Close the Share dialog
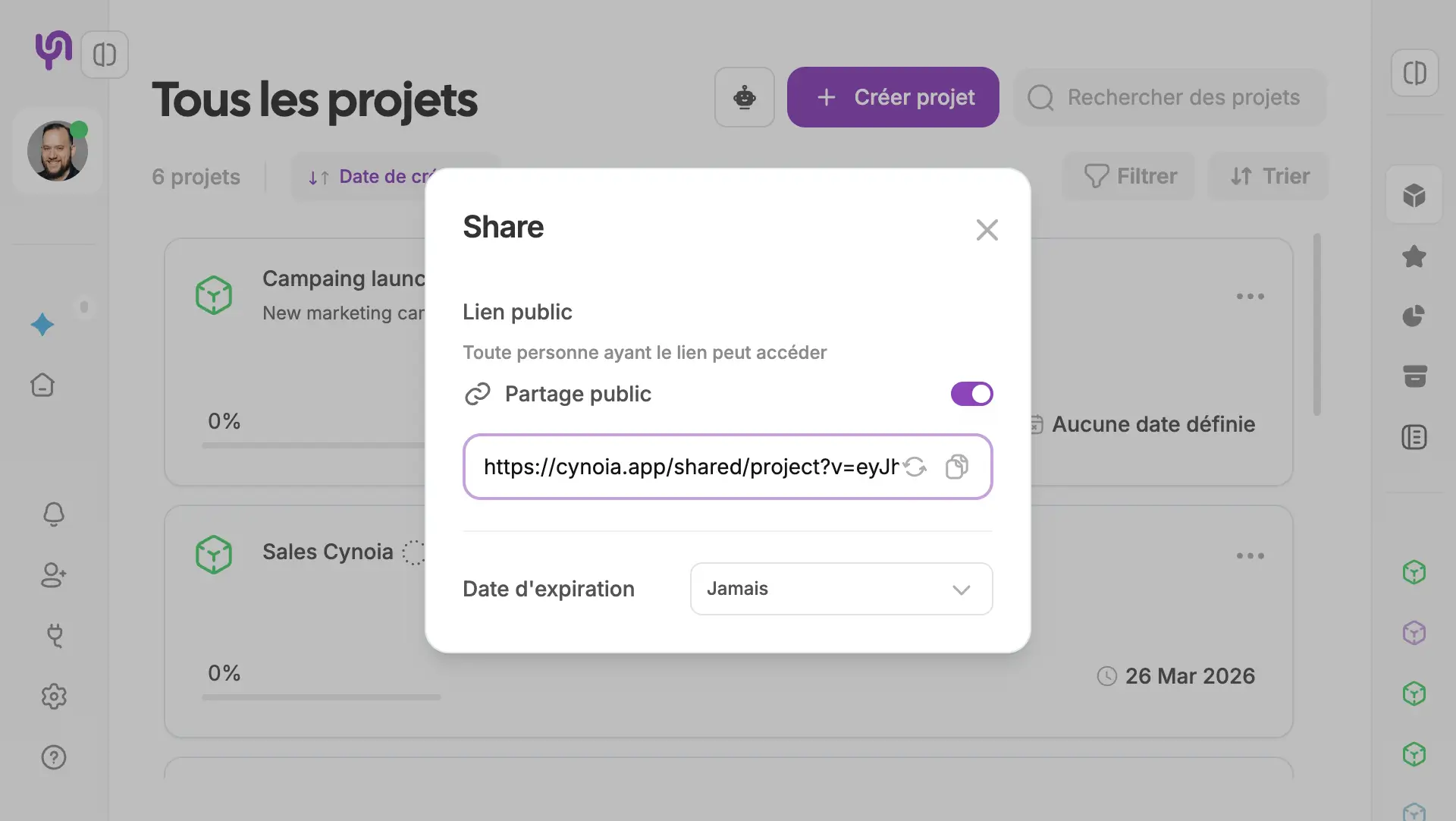Viewport: 1456px width, 821px height. pyautogui.click(x=987, y=230)
